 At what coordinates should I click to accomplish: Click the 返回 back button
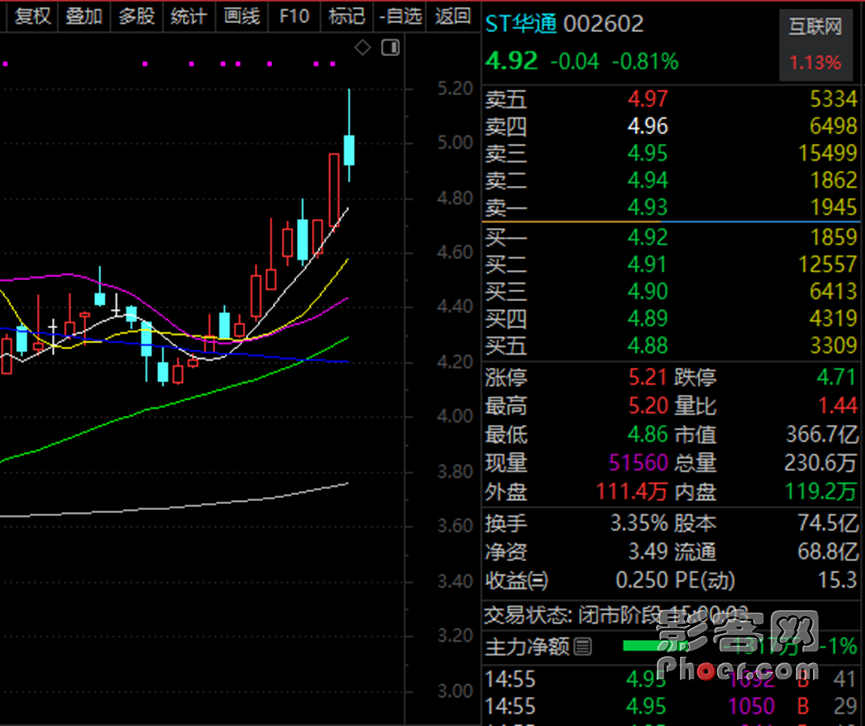(453, 17)
